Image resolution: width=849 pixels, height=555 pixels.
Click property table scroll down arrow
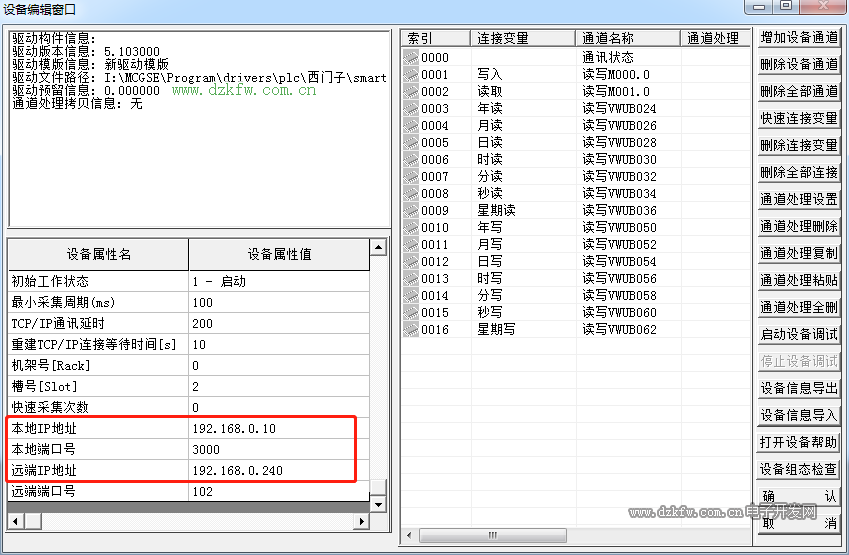click(378, 505)
